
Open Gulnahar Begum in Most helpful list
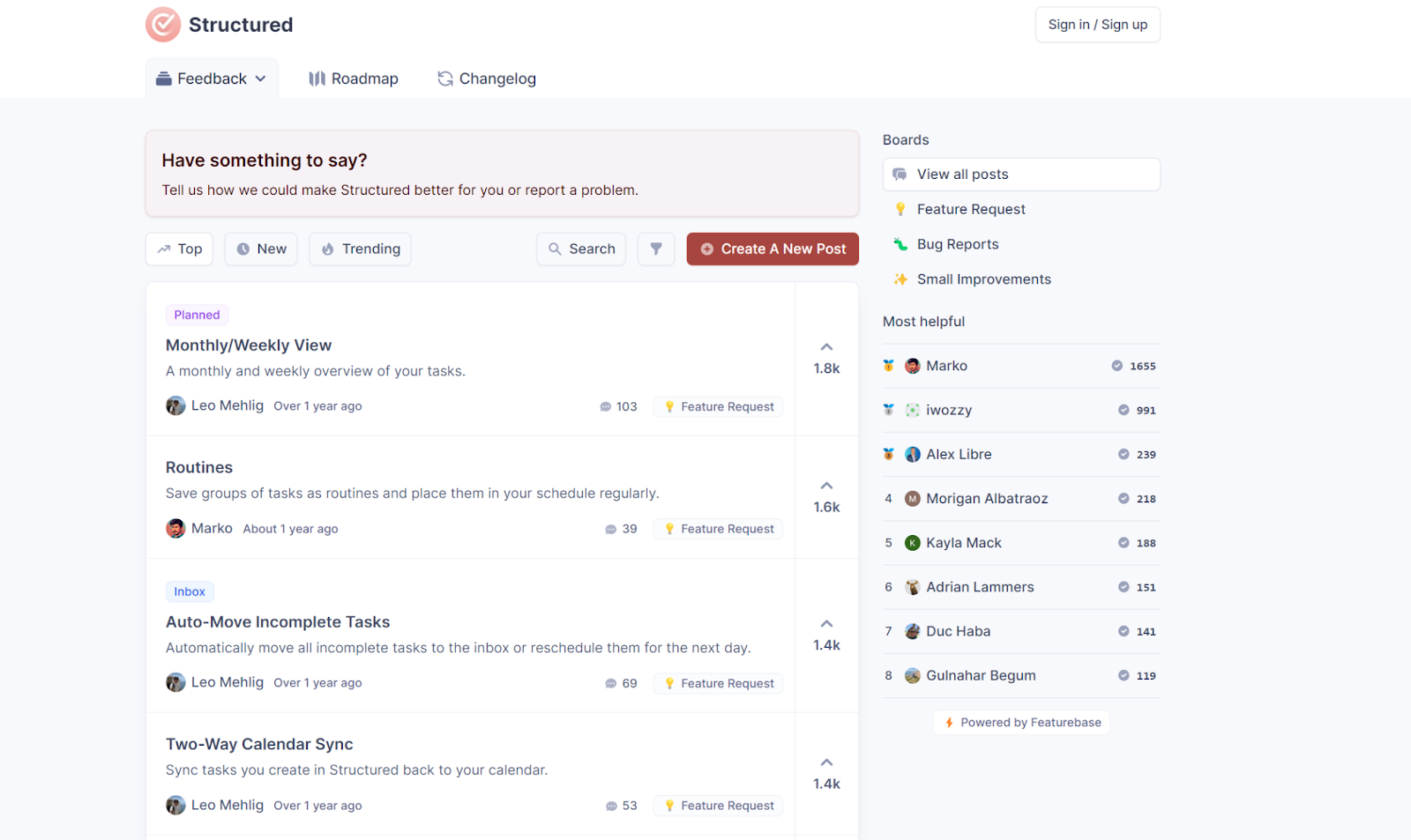(1021, 675)
